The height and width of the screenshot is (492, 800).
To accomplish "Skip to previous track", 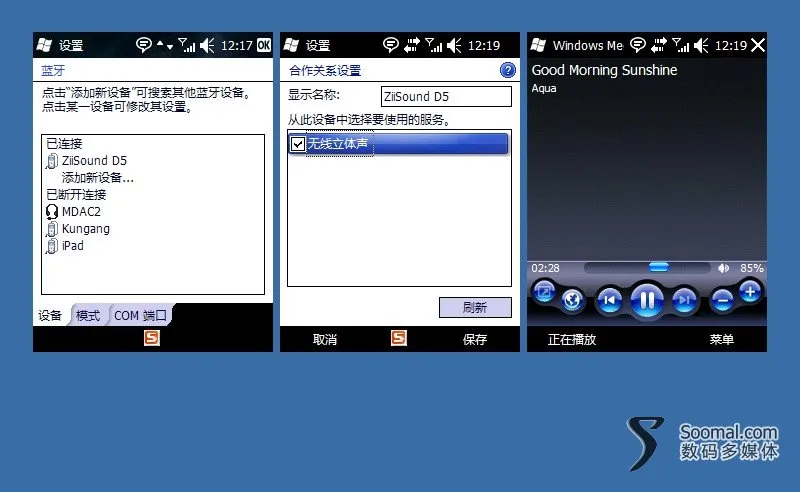I will click(609, 300).
